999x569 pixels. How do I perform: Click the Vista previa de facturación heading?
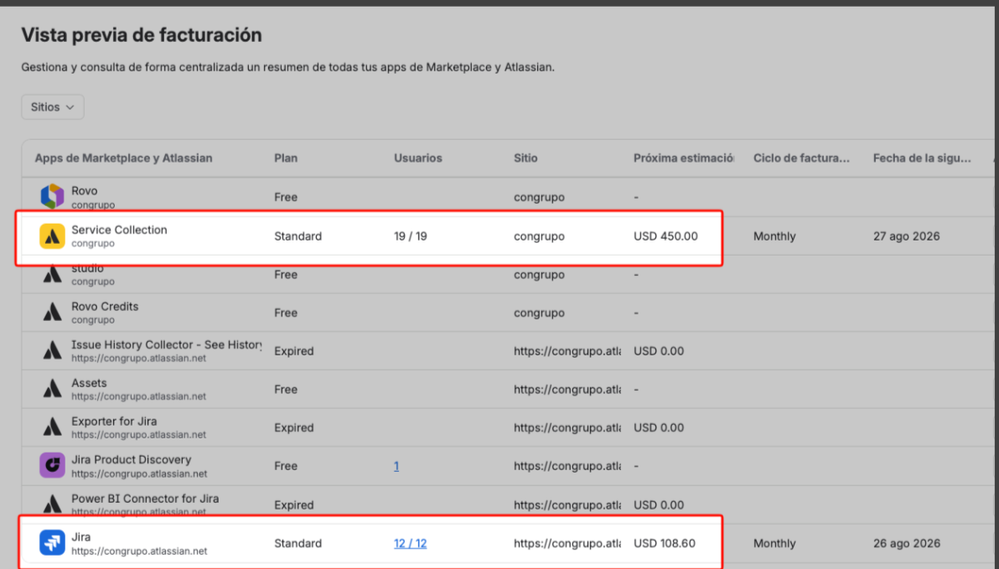click(x=141, y=35)
